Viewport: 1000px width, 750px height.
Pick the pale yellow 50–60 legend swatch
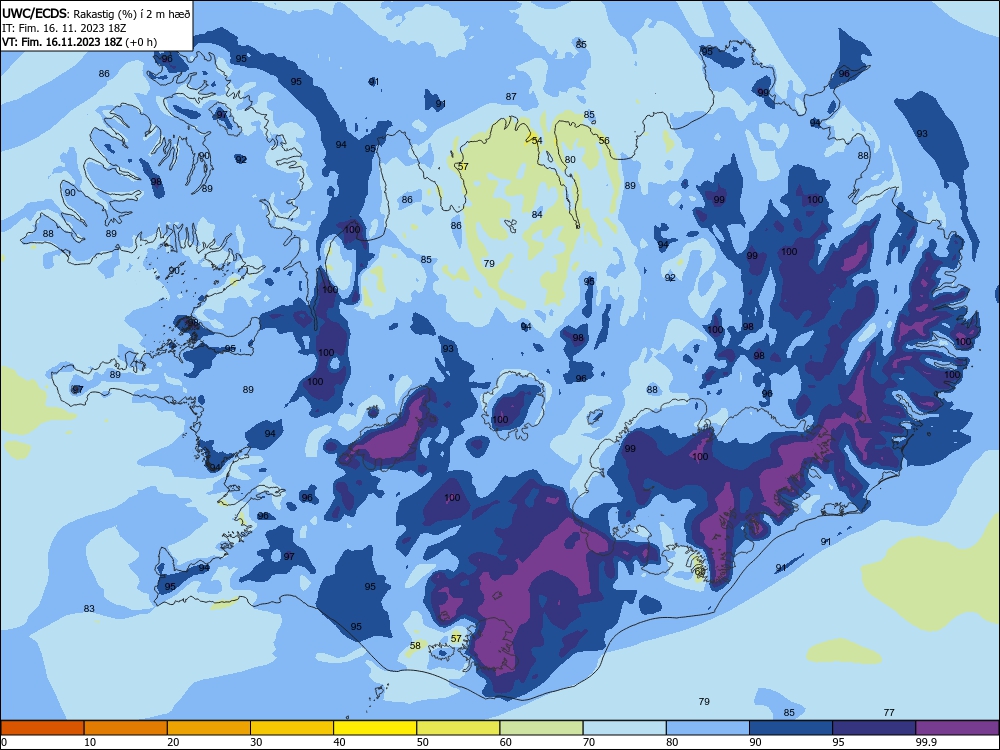(458, 728)
